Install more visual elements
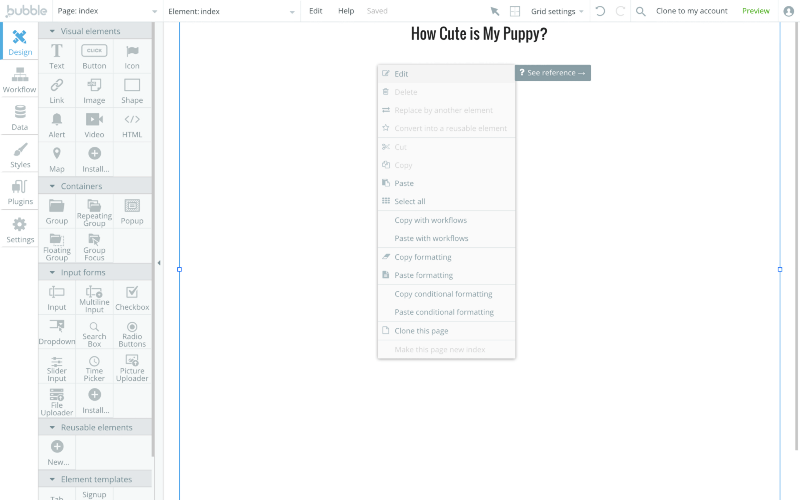This screenshot has height=500, width=800. [x=94, y=159]
